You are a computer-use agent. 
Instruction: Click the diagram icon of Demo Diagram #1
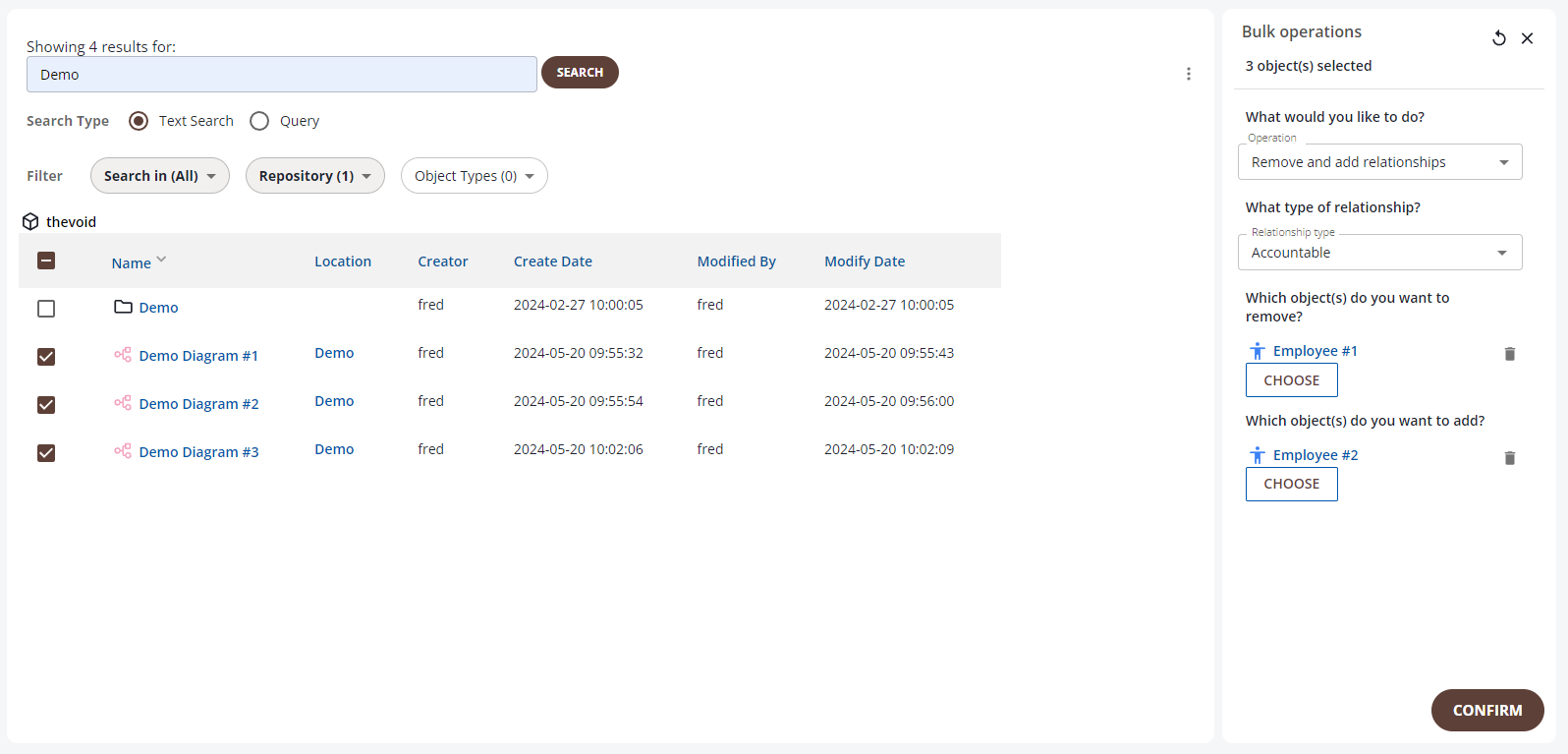click(123, 355)
